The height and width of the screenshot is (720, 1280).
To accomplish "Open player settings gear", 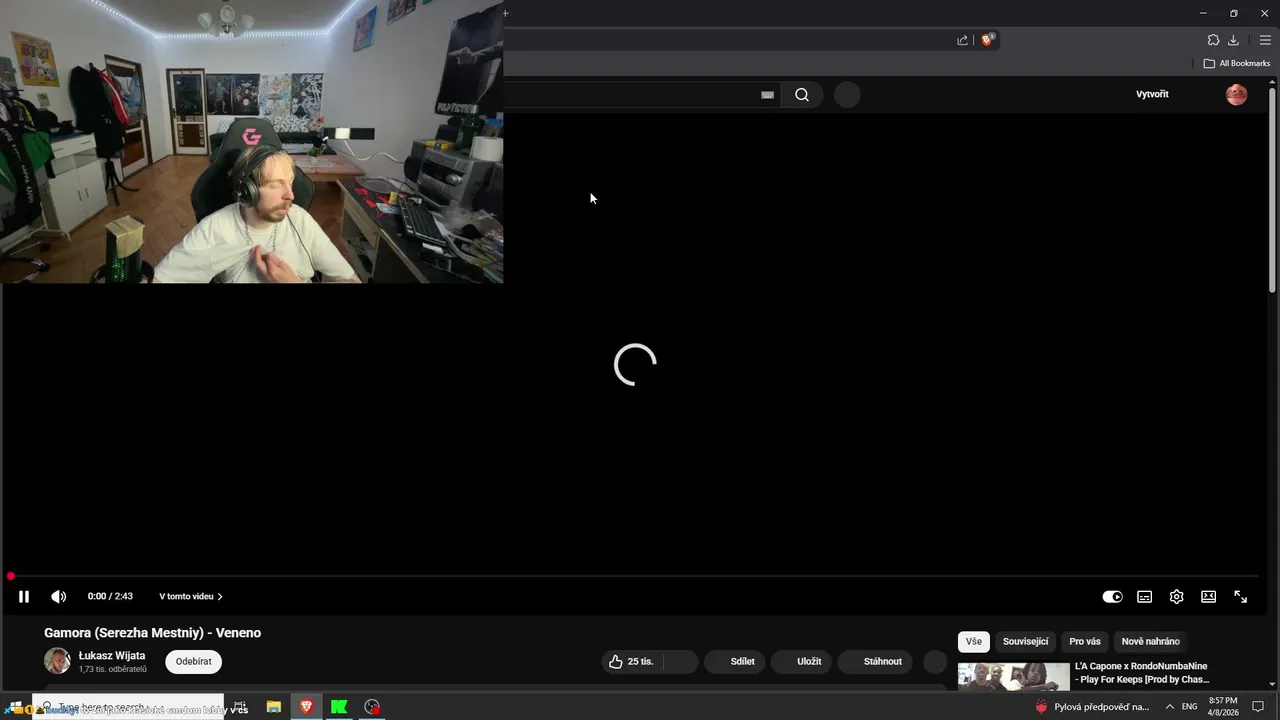I will click(x=1176, y=597).
